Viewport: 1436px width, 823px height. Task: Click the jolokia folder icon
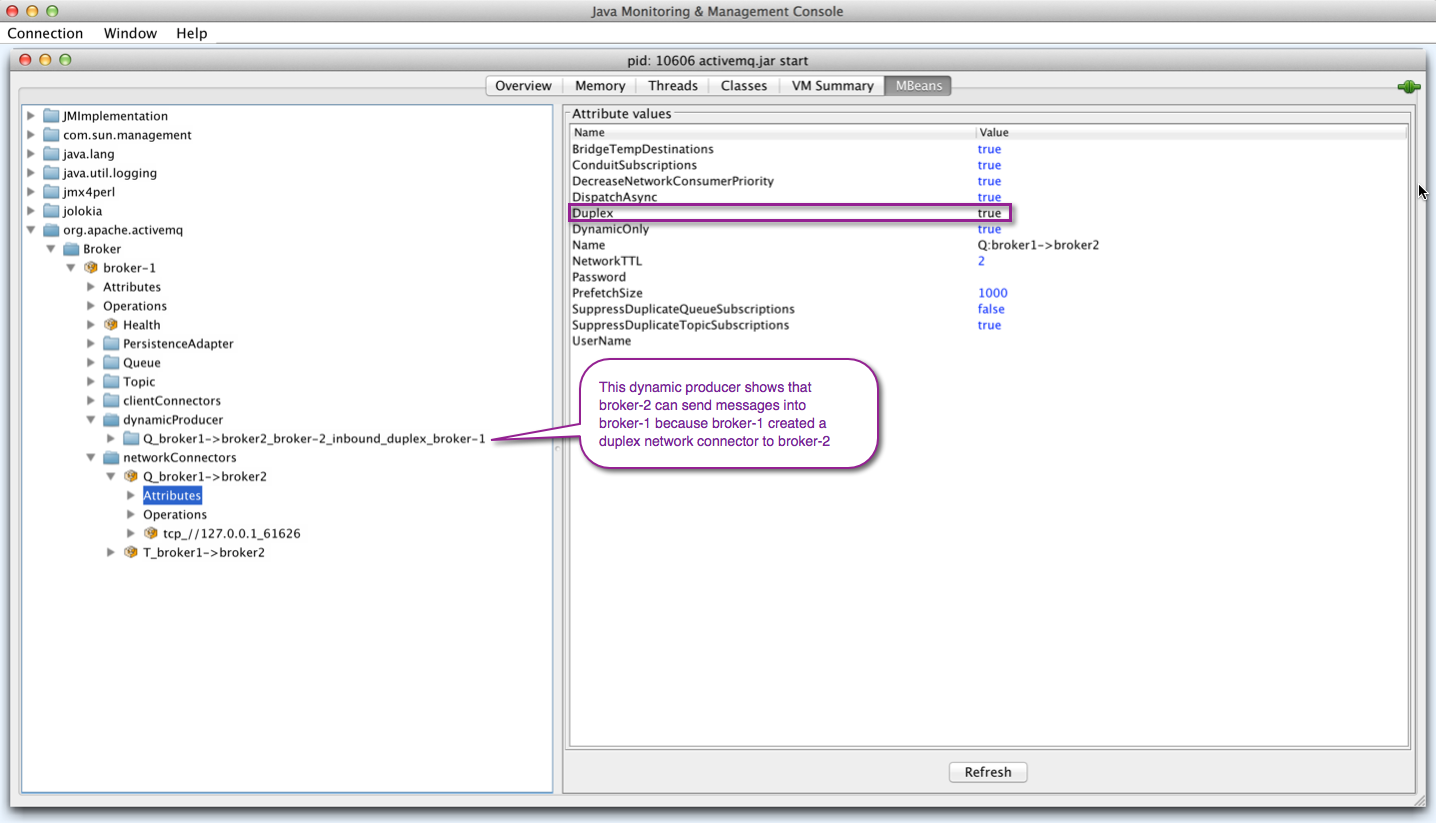[51, 211]
